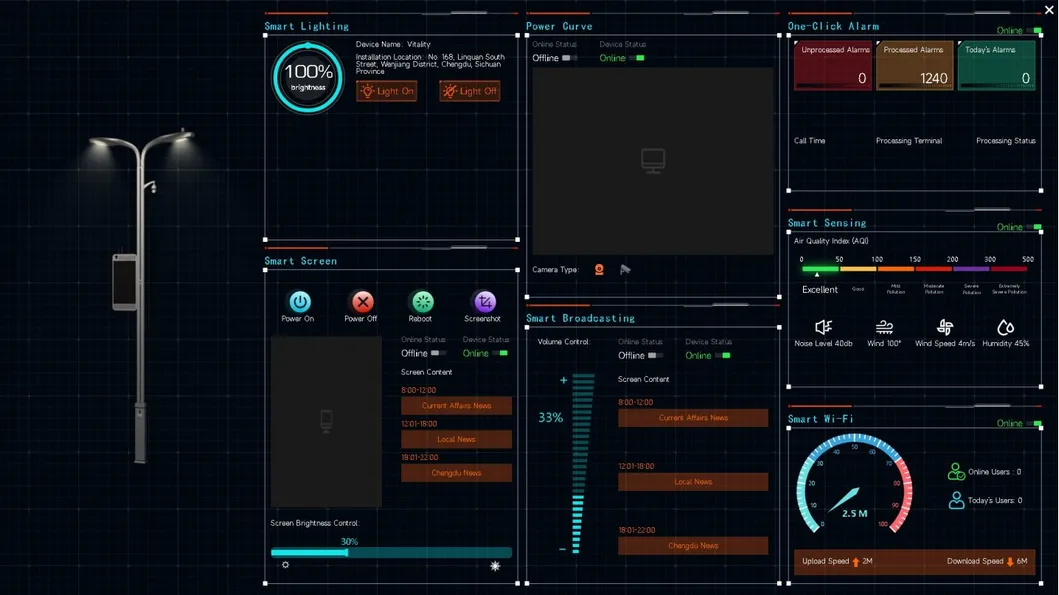The image size is (1059, 595).
Task: Click the Reboot icon in Smart Screen
Action: (x=421, y=300)
